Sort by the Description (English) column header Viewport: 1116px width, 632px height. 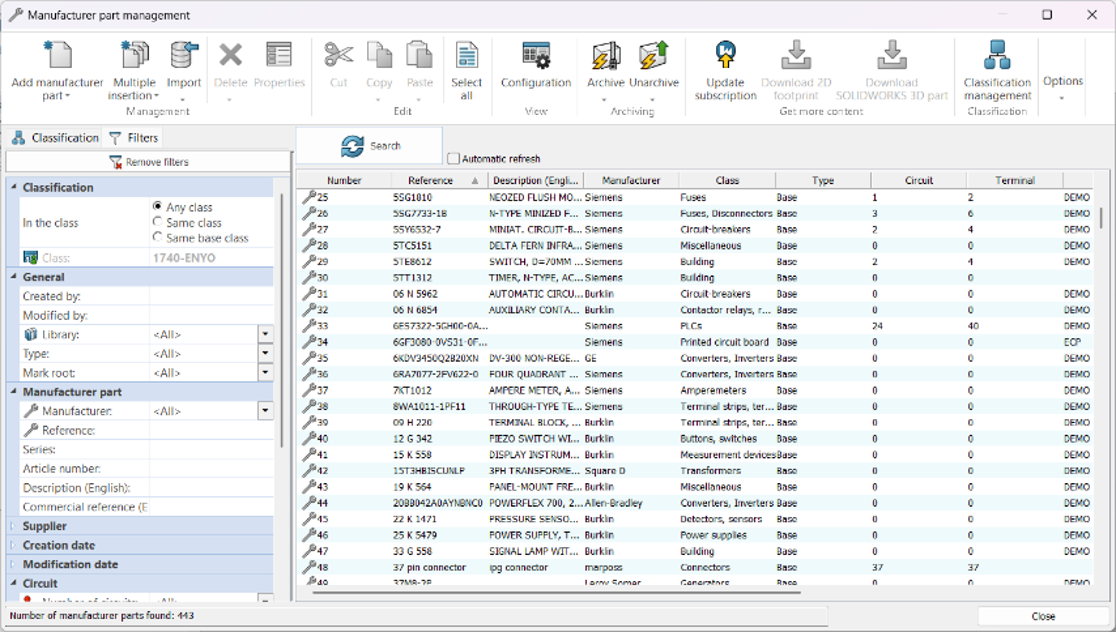pos(535,180)
